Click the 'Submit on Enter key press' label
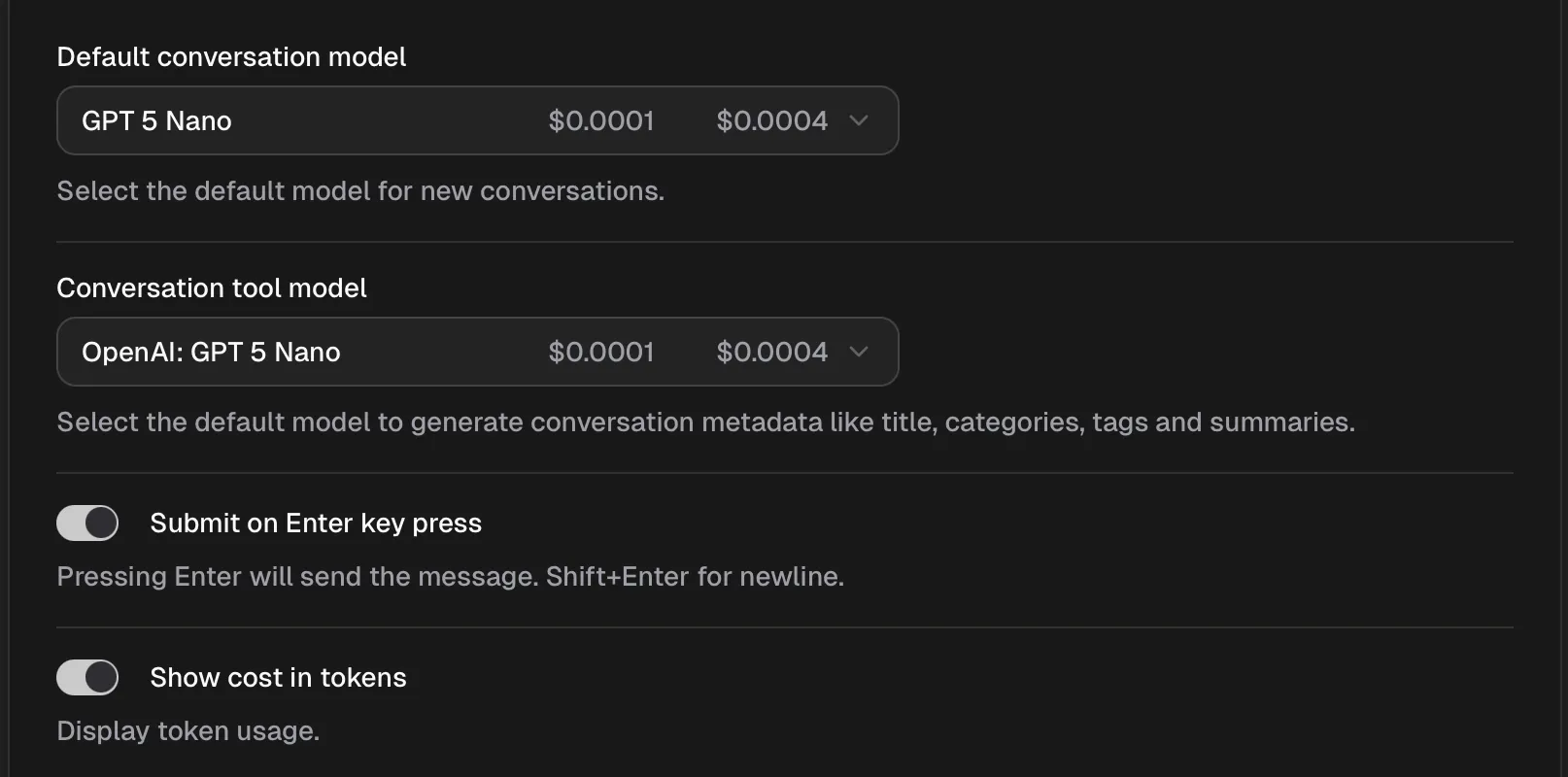This screenshot has height=777, width=1568. click(316, 523)
